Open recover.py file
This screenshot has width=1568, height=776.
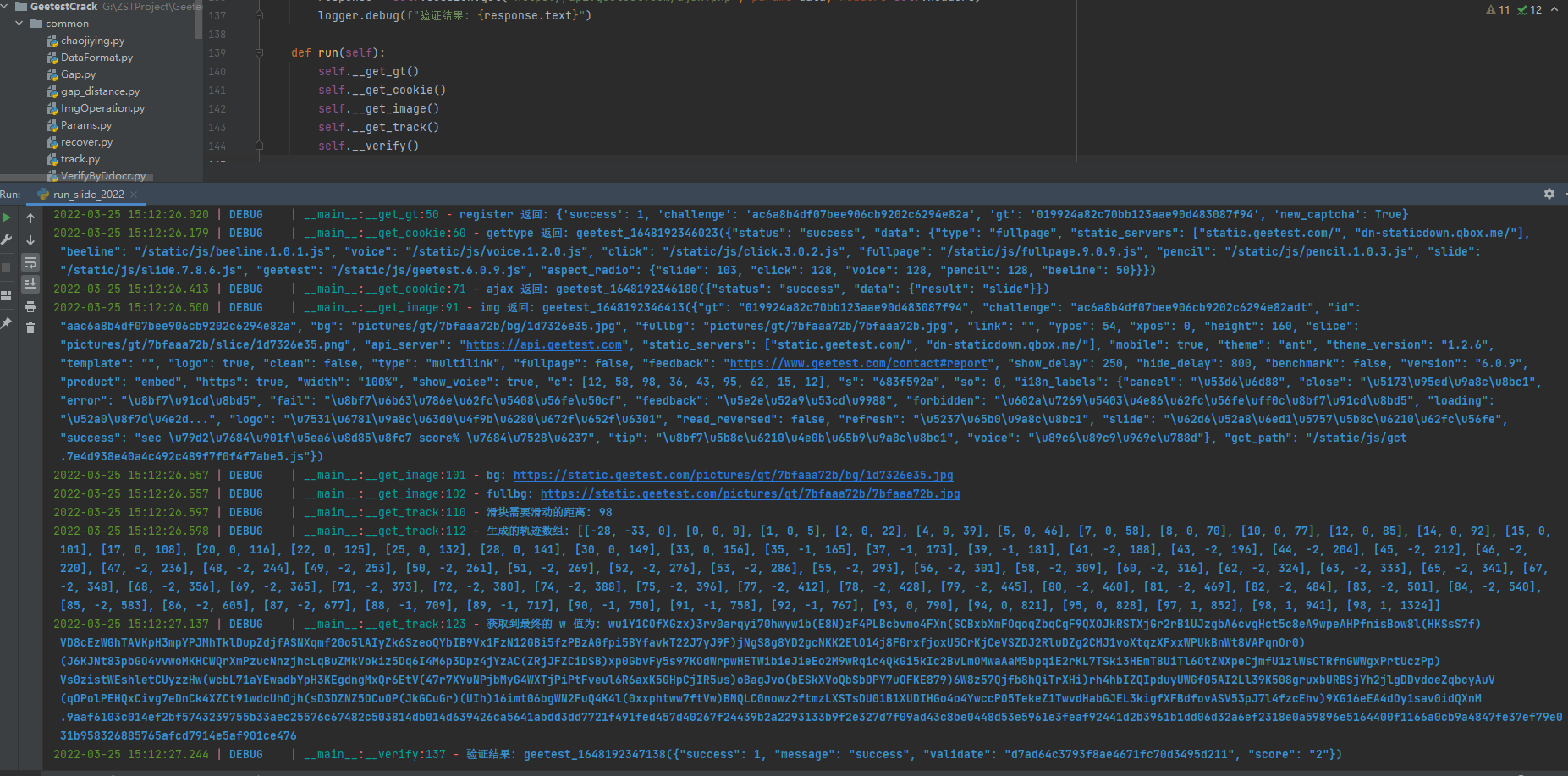click(86, 142)
